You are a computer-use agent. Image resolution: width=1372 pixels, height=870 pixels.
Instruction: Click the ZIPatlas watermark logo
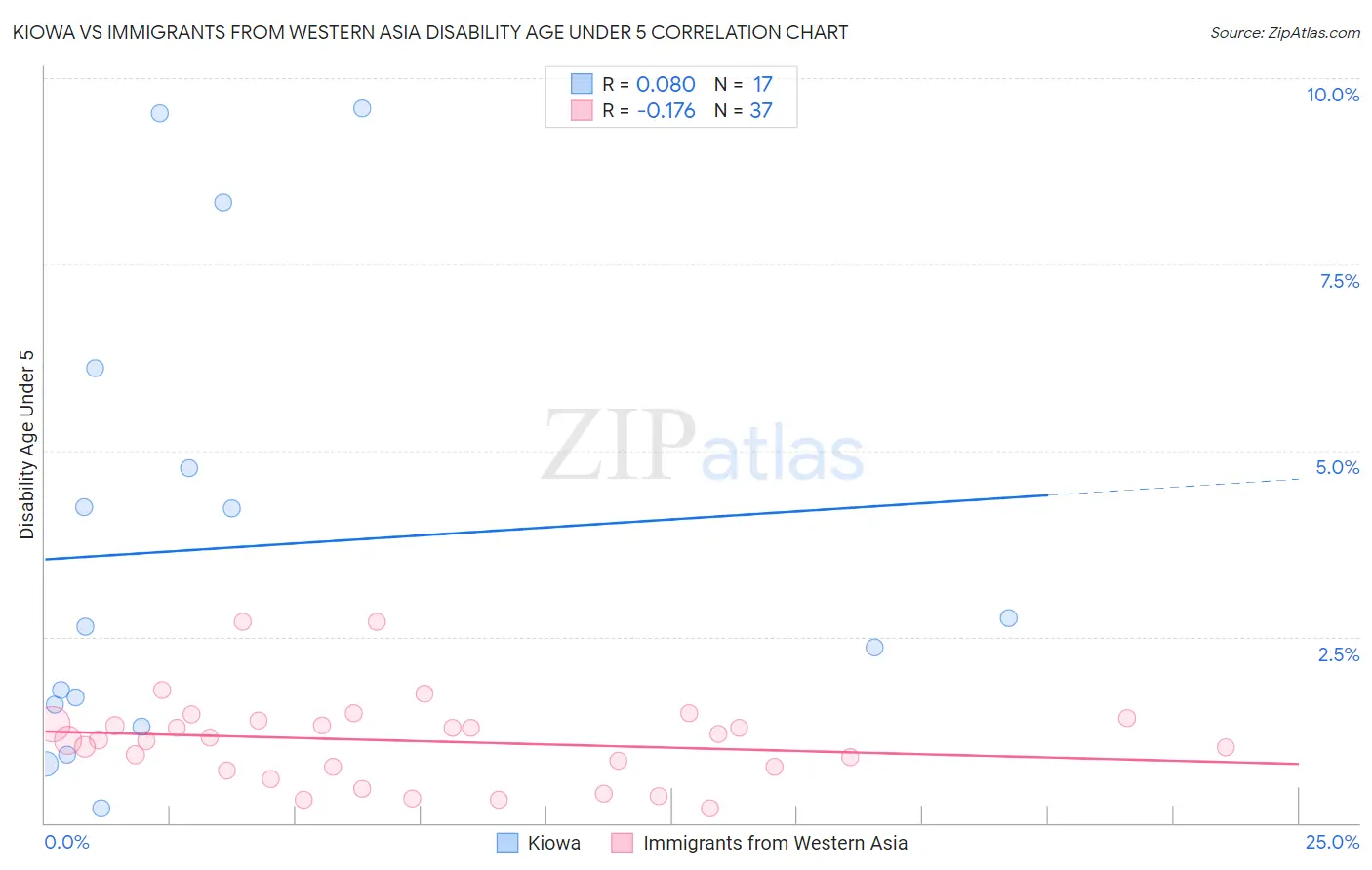pyautogui.click(x=703, y=447)
